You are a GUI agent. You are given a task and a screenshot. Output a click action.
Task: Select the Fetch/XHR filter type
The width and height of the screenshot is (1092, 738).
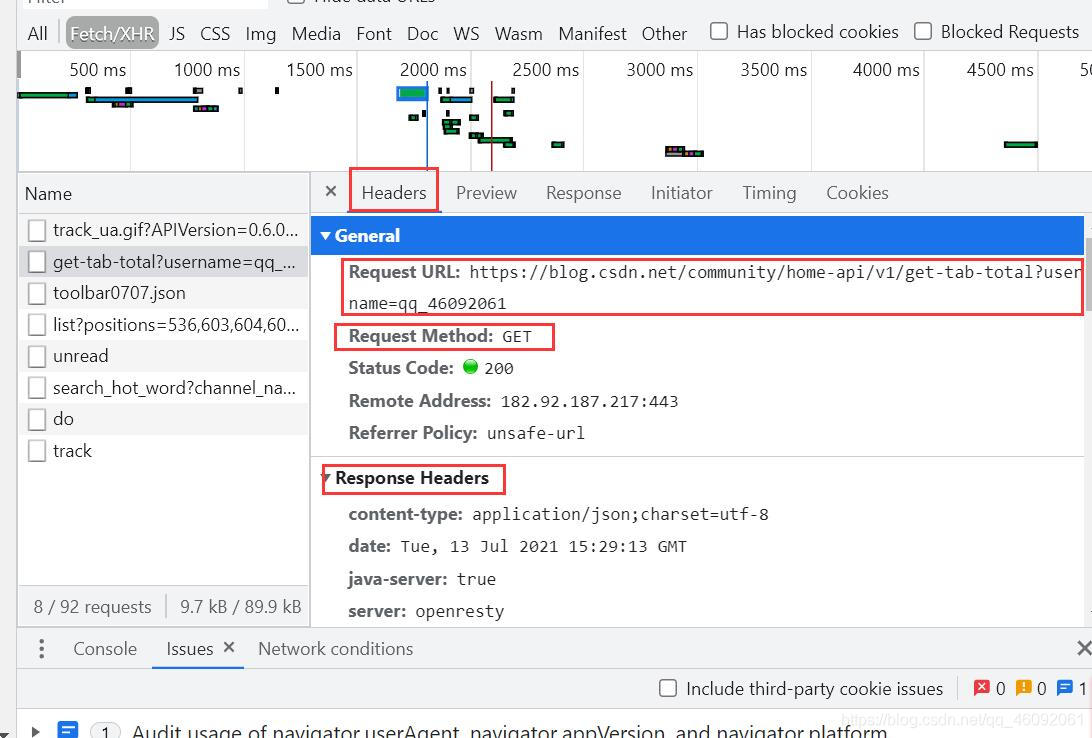pyautogui.click(x=112, y=33)
